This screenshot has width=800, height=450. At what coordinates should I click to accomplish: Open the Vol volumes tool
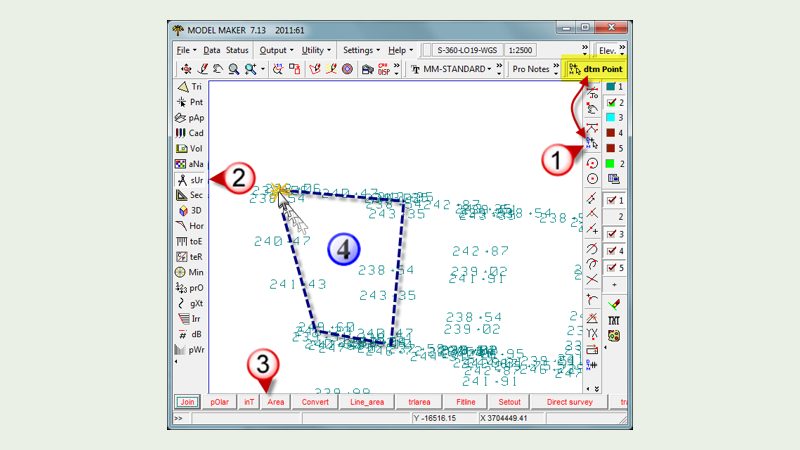pyautogui.click(x=189, y=148)
